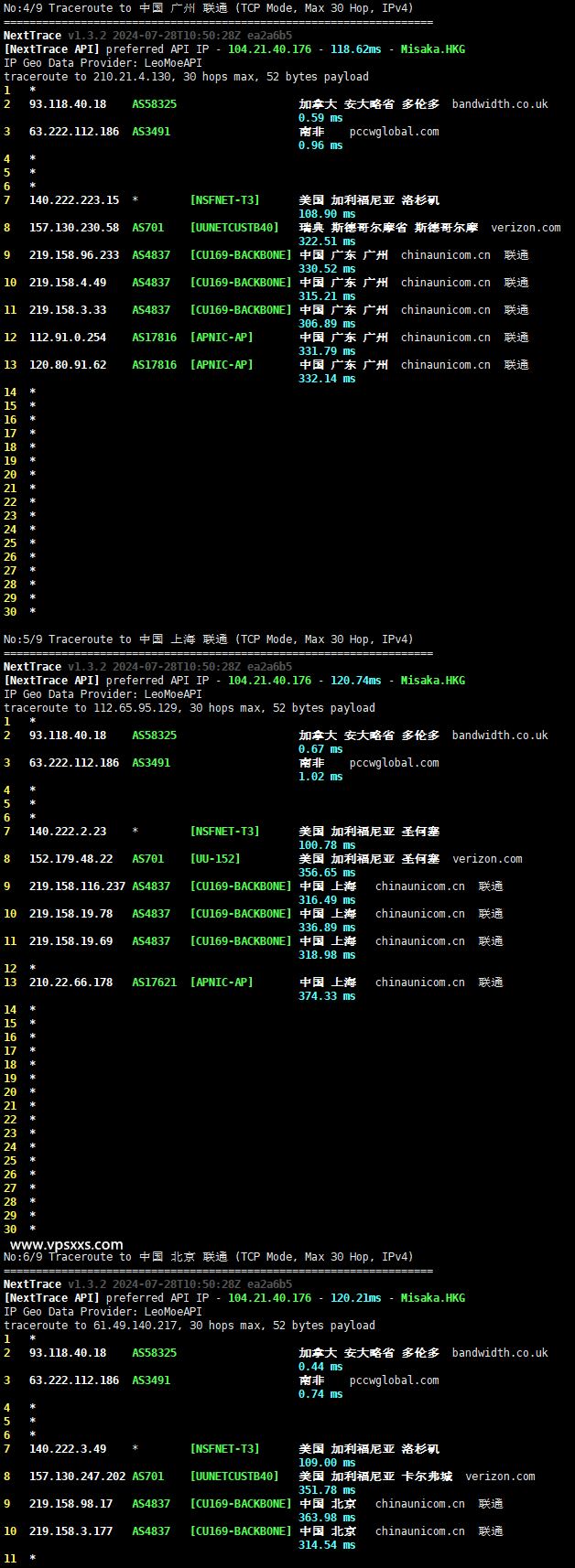Select the latency 331.79 ms
575x1568 pixels.
click(327, 351)
